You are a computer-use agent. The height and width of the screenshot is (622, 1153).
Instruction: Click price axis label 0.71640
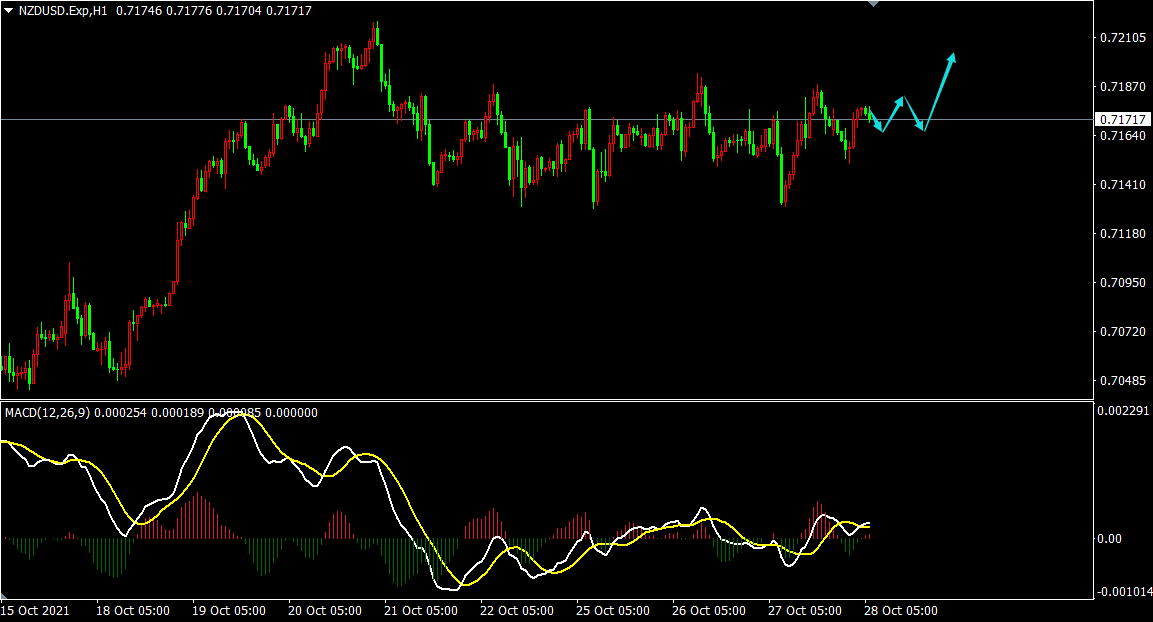[x=1123, y=136]
